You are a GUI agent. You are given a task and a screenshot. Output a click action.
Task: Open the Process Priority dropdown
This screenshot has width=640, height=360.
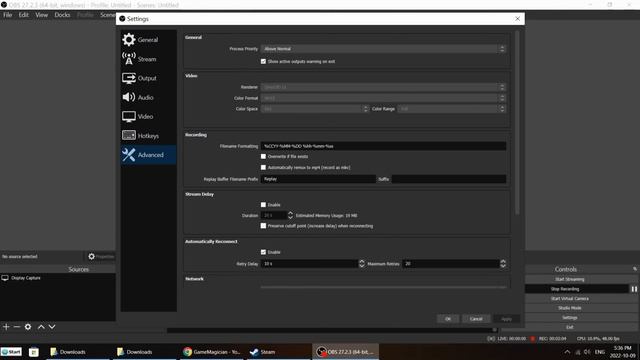[x=383, y=49]
